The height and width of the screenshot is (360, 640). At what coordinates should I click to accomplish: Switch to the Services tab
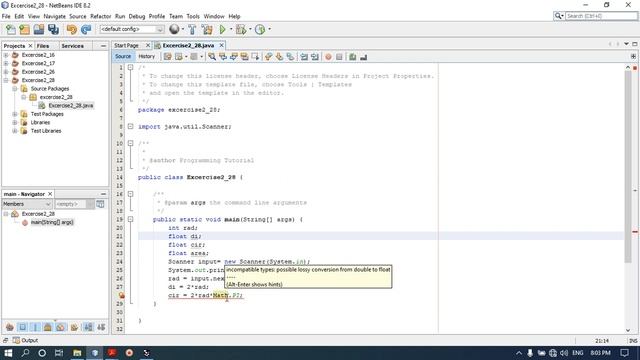coord(73,46)
